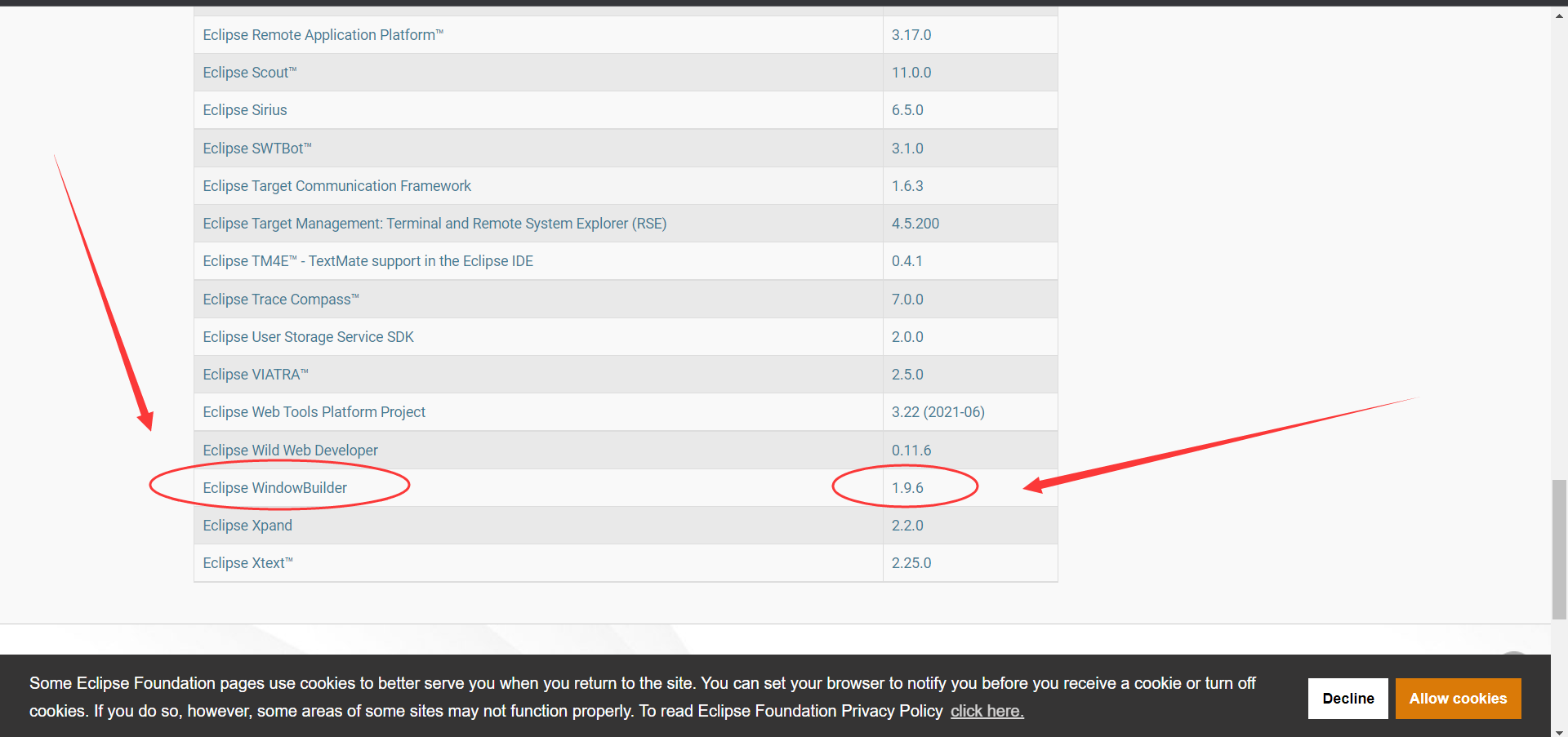This screenshot has height=737, width=1568.
Task: Click version 1.6.3 of Target Communication Framework
Action: (x=907, y=186)
